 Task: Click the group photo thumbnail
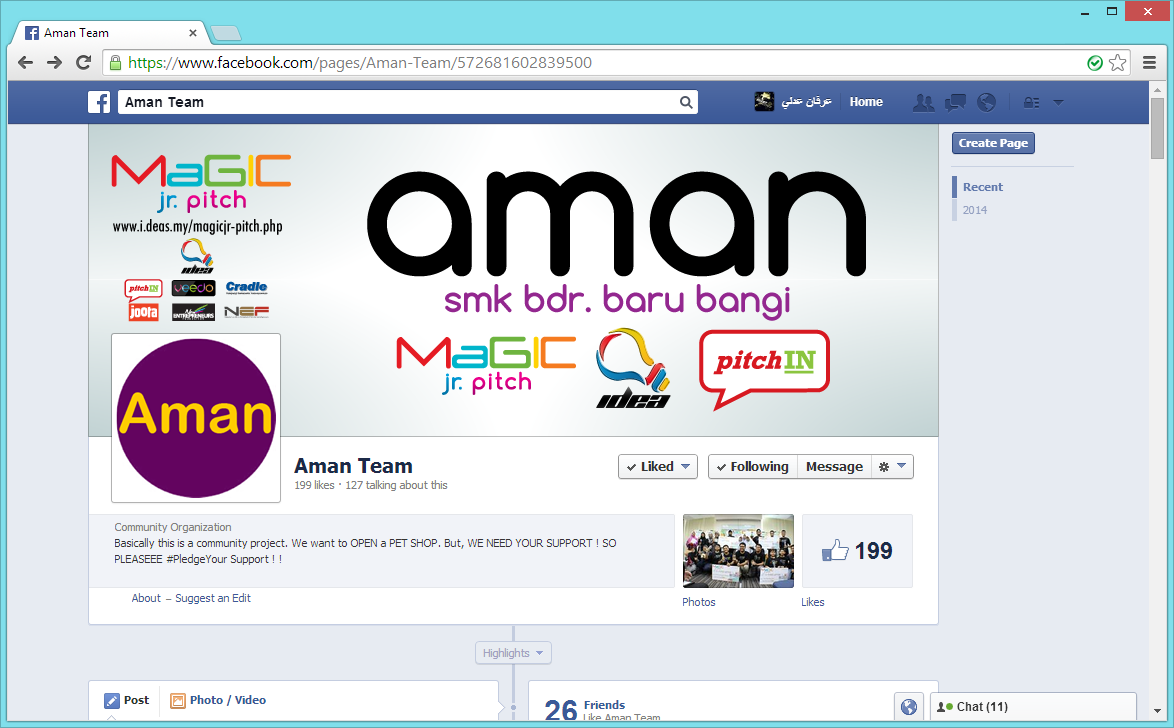(x=738, y=550)
